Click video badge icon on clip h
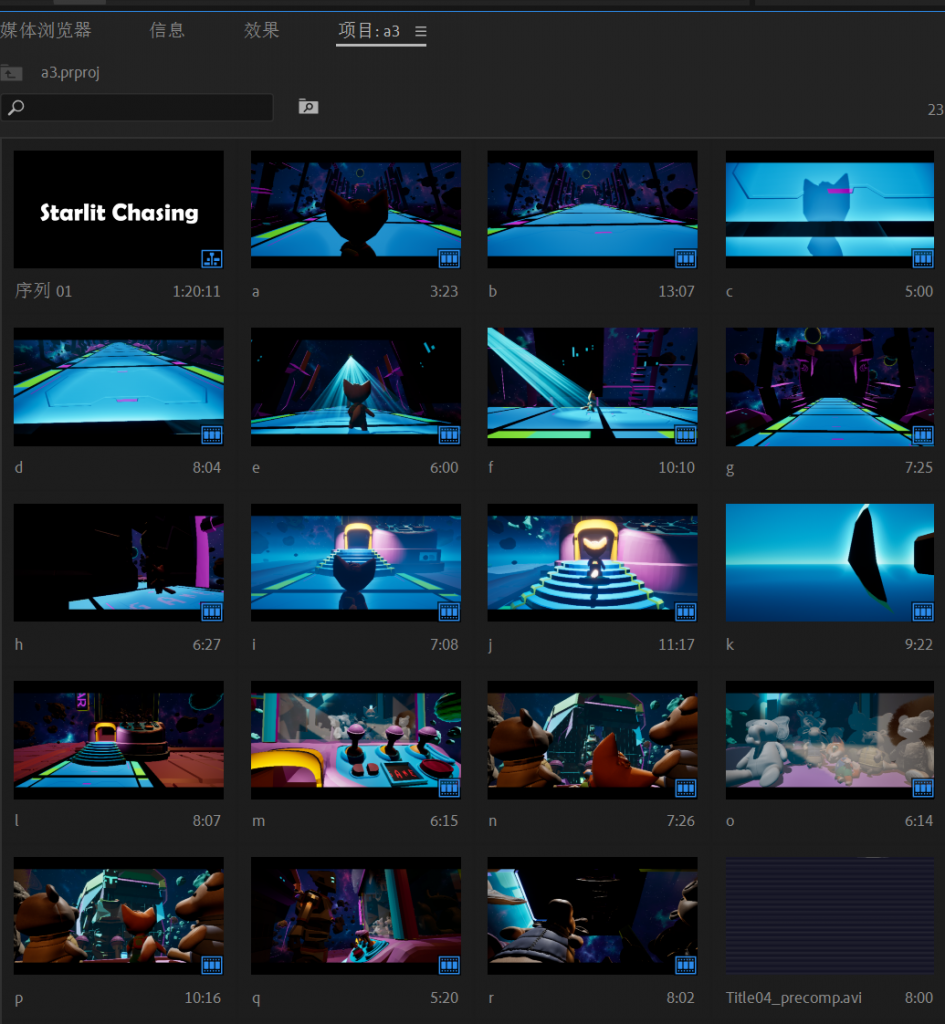This screenshot has height=1024, width=945. [x=212, y=612]
